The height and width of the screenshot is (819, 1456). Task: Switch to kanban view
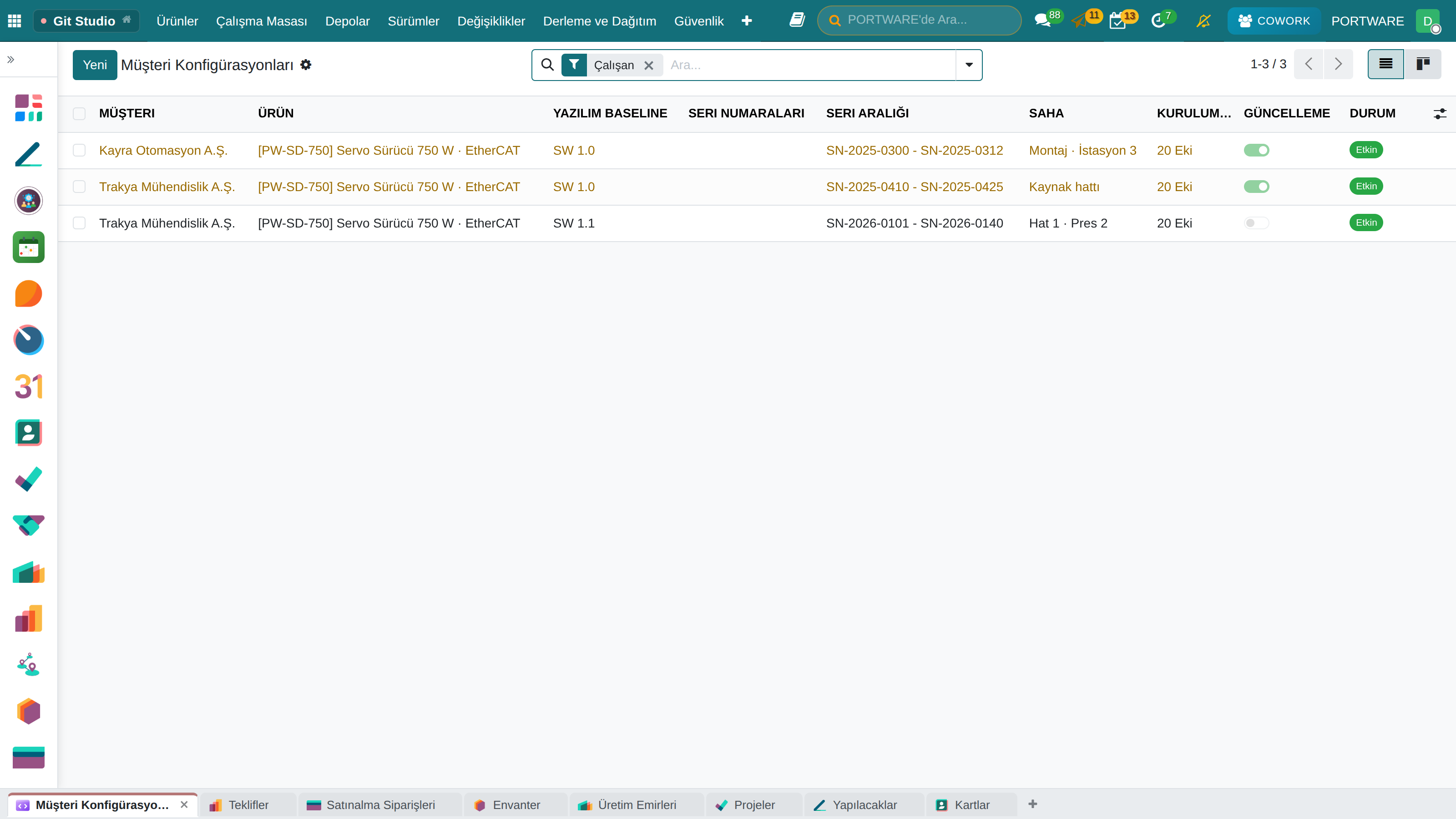1423,64
